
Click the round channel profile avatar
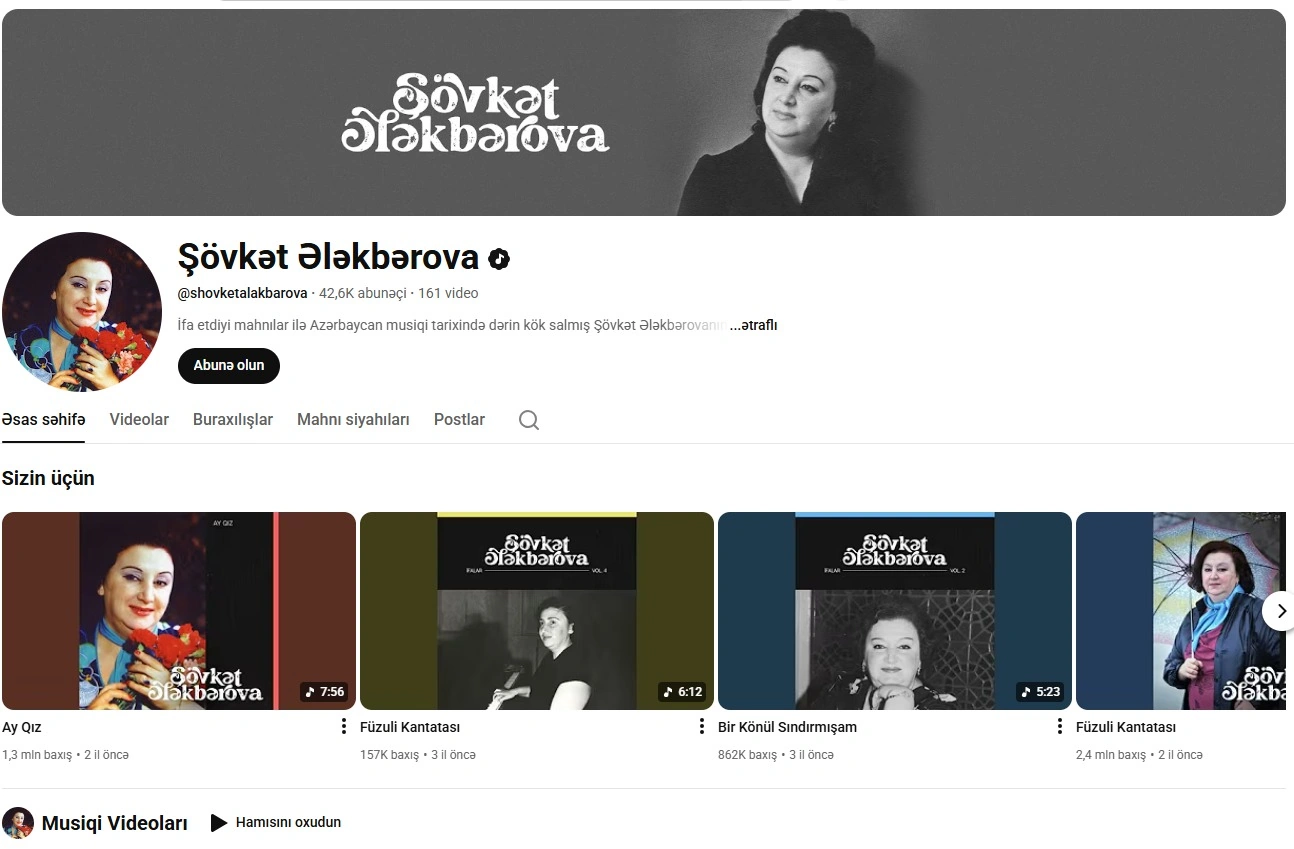pos(82,312)
